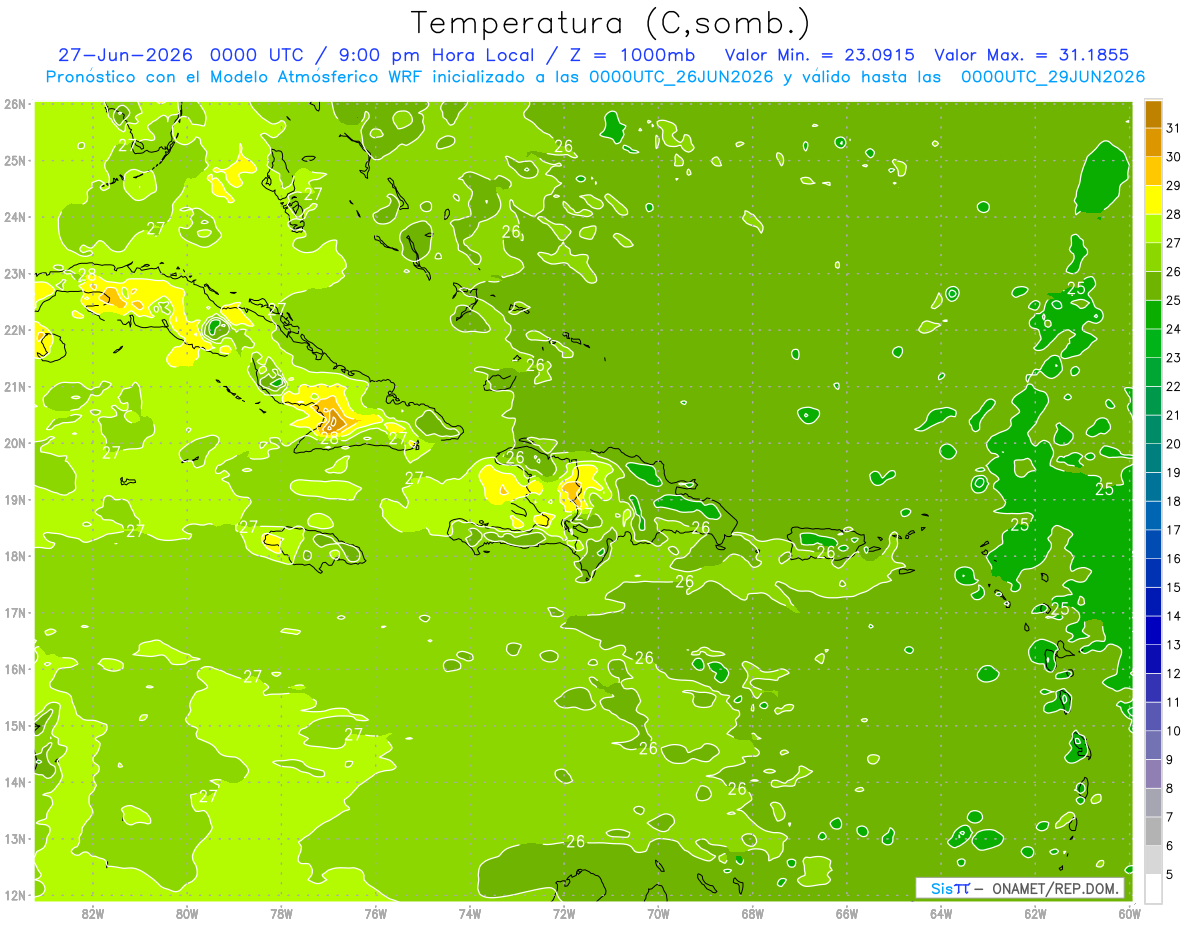Click the title Temperatura (C,somb.)

click(x=611, y=23)
